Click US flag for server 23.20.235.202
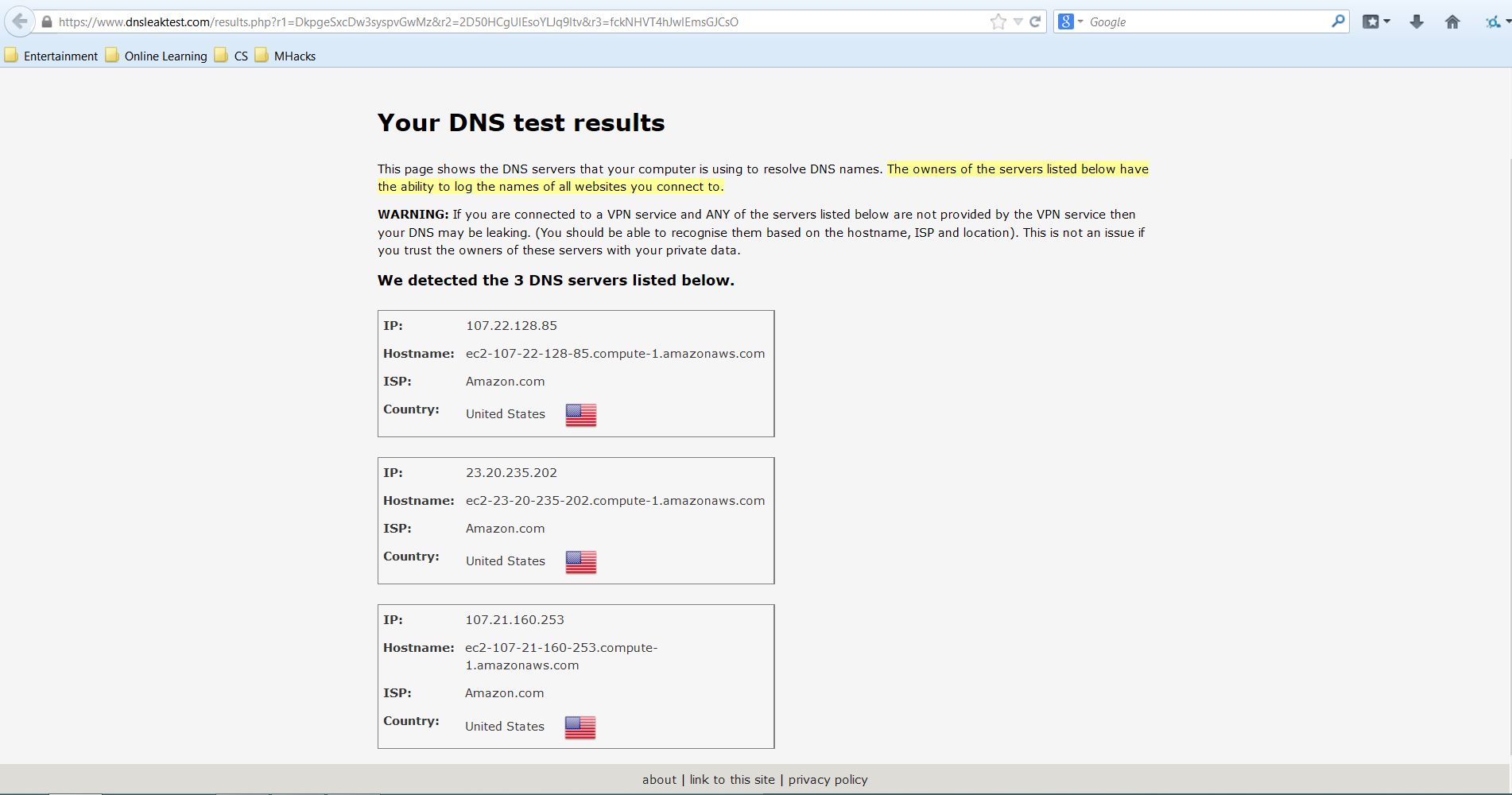 tap(581, 562)
